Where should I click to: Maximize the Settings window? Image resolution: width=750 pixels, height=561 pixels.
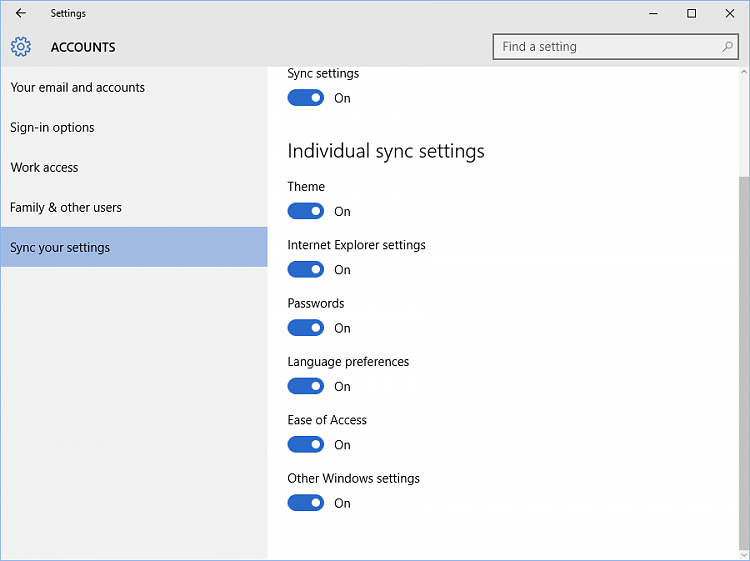pos(692,13)
